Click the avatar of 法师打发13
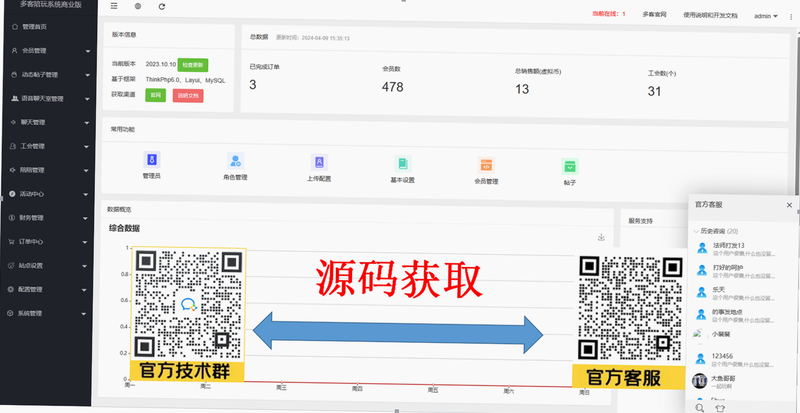The width and height of the screenshot is (800, 413). [x=702, y=248]
